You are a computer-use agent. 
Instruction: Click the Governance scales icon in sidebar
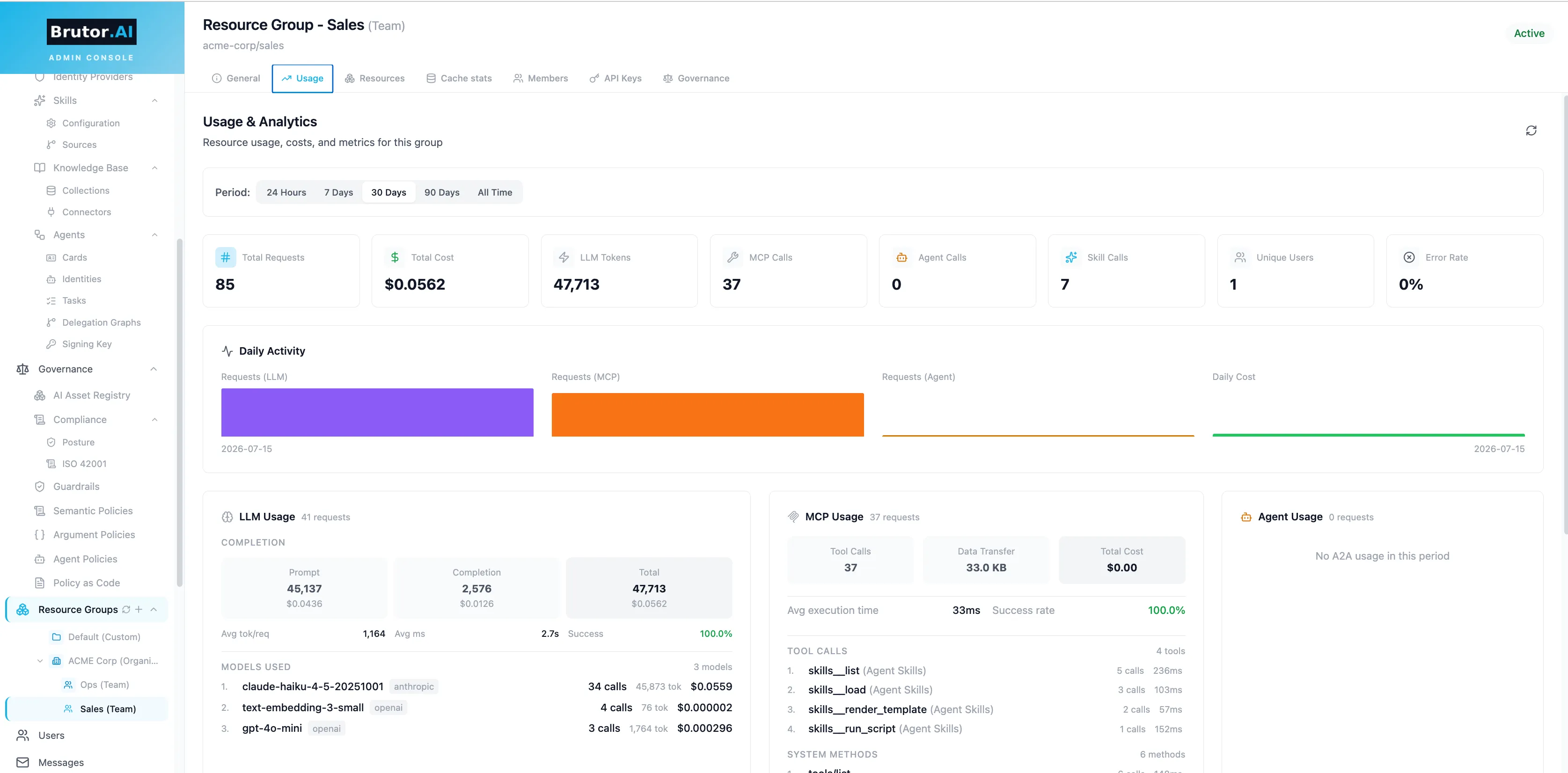pos(22,369)
